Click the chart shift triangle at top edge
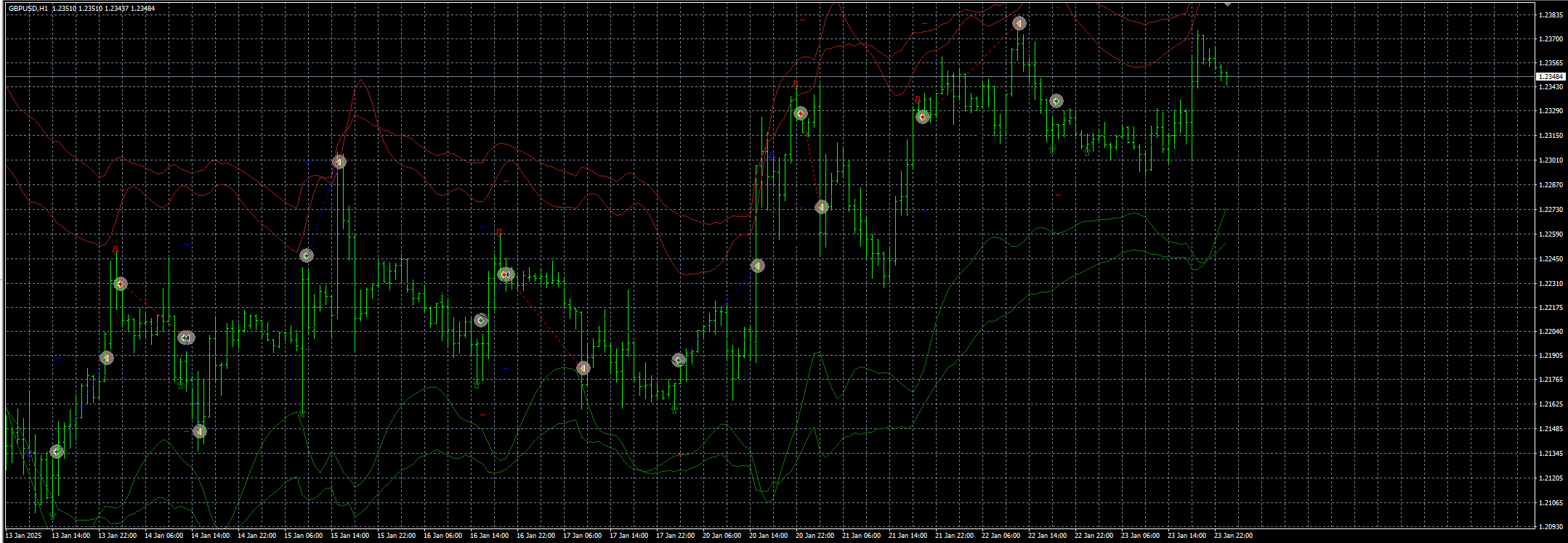 [1227, 4]
